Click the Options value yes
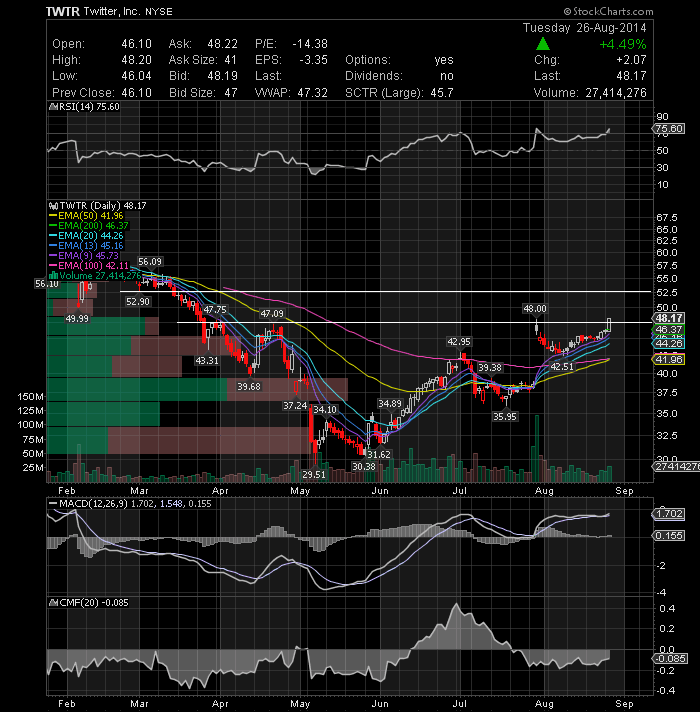The image size is (700, 712). point(444,60)
